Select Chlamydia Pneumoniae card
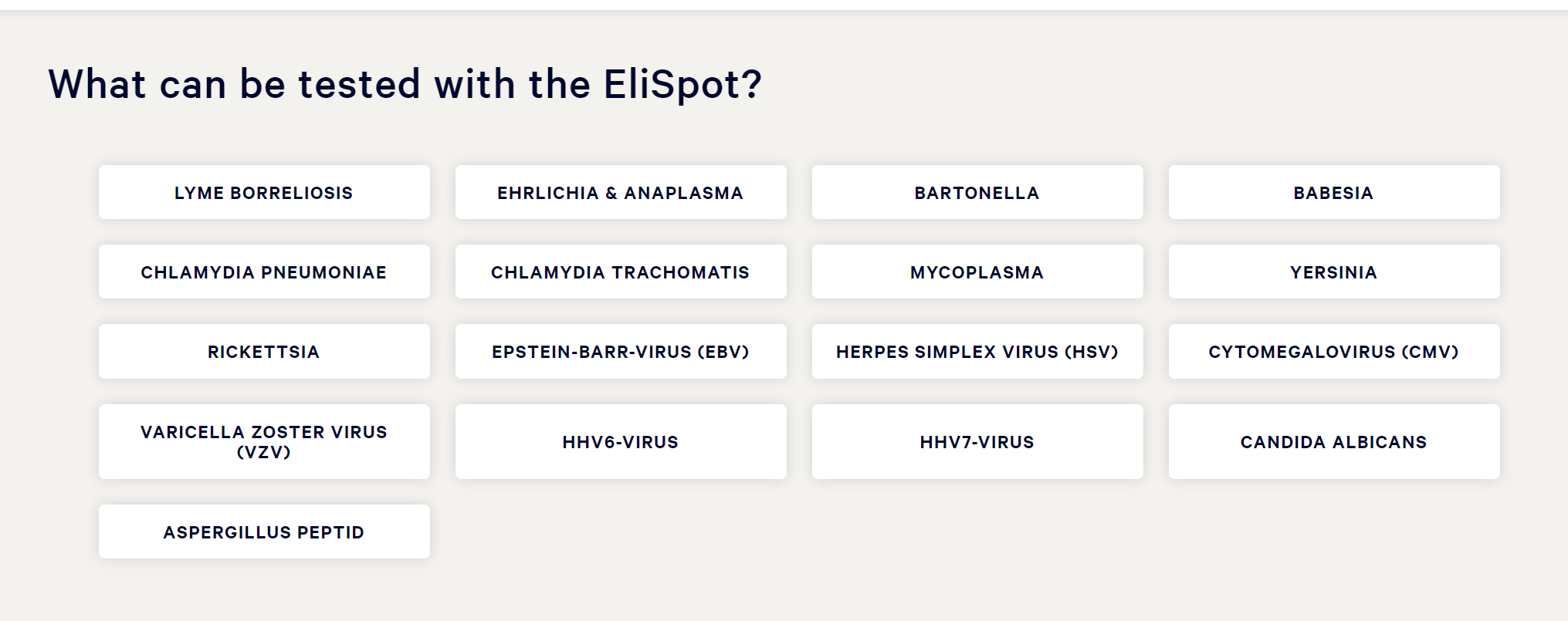 264,272
